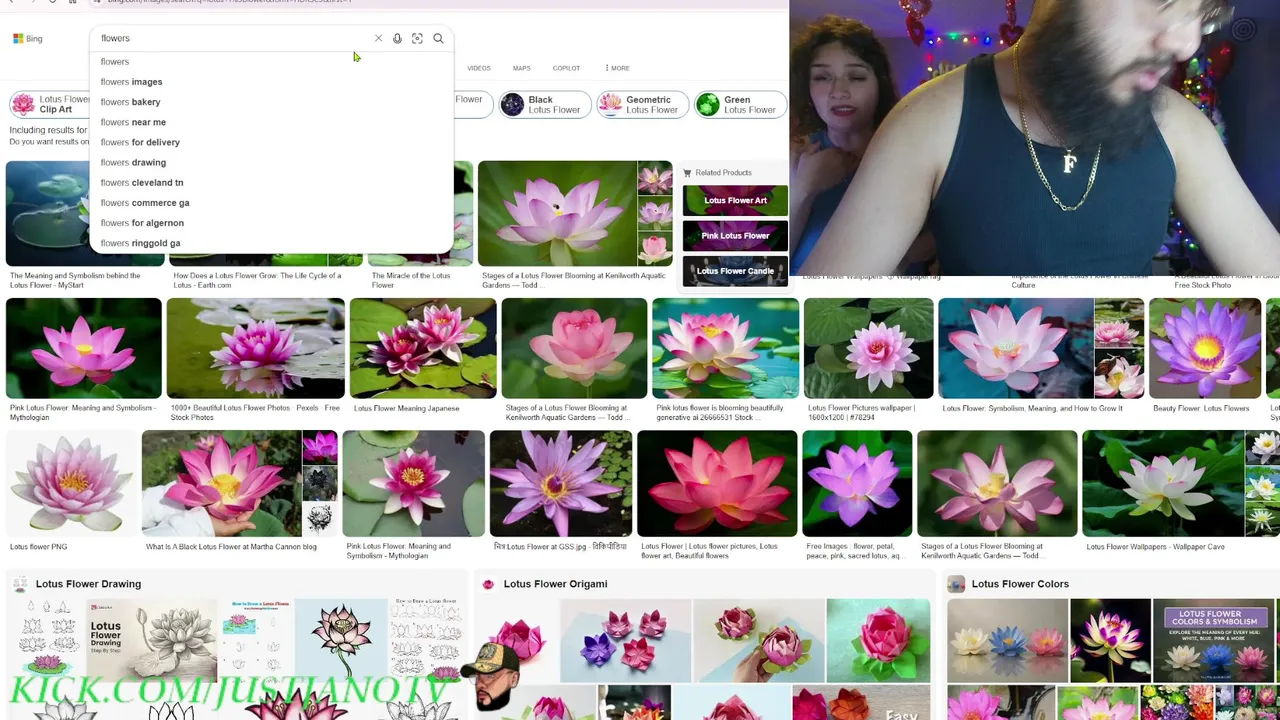Image resolution: width=1280 pixels, height=720 pixels.
Task: Open Lotus Flower Drawing section heading
Action: coord(88,584)
